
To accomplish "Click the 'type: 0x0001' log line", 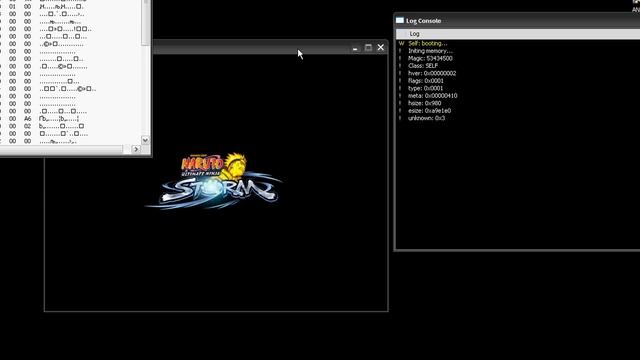I will 425,88.
